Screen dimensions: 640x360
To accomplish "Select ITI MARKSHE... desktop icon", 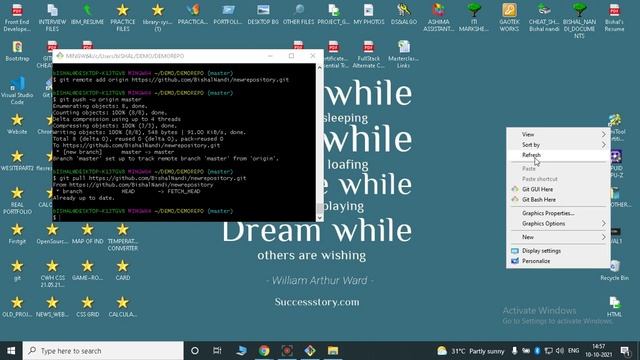I will (474, 17).
